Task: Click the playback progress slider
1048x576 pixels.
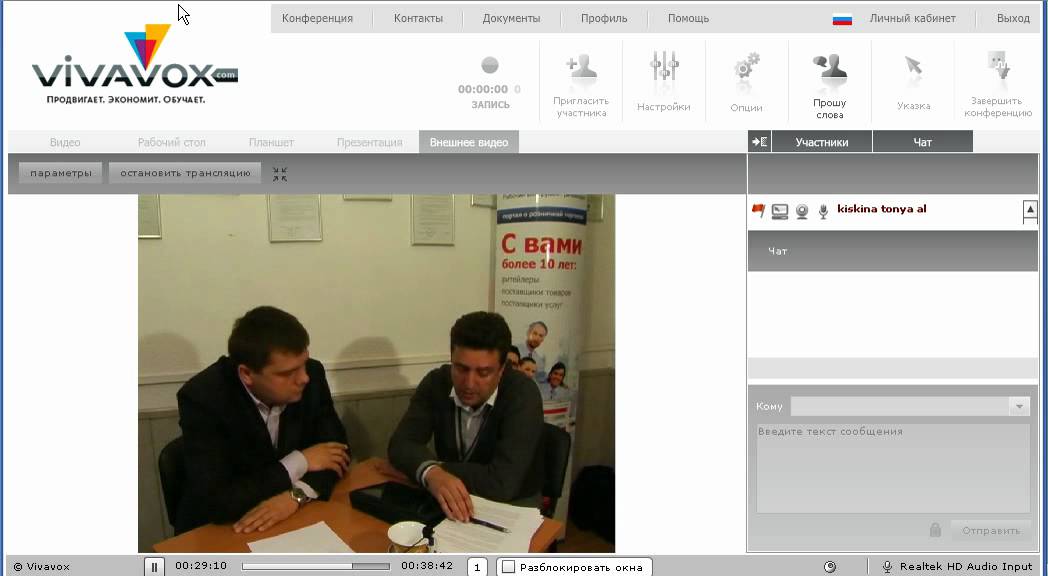Action: click(x=315, y=567)
